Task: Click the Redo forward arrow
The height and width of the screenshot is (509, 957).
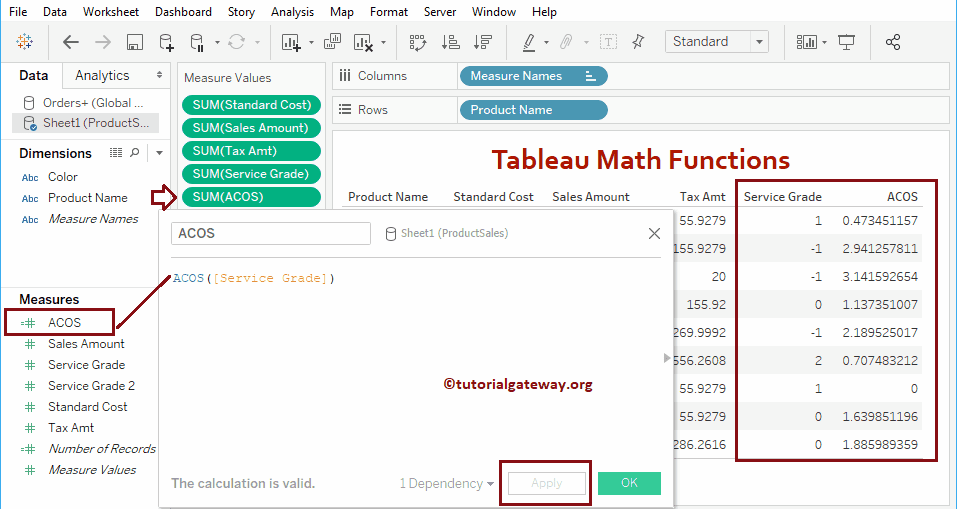Action: click(x=103, y=42)
